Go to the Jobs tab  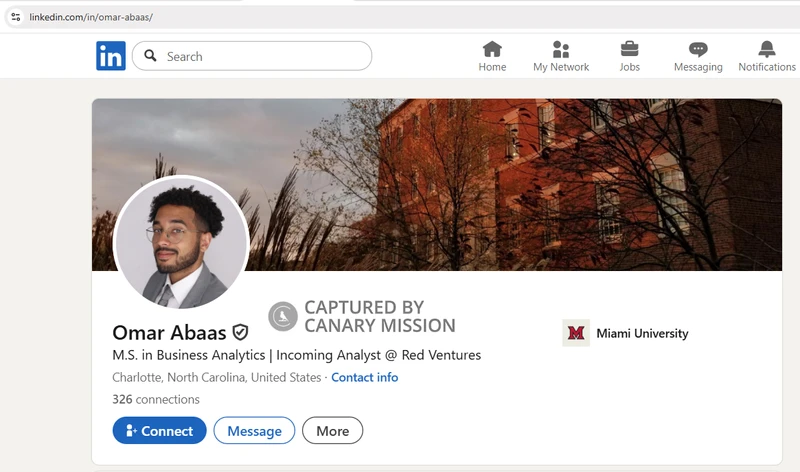[630, 56]
